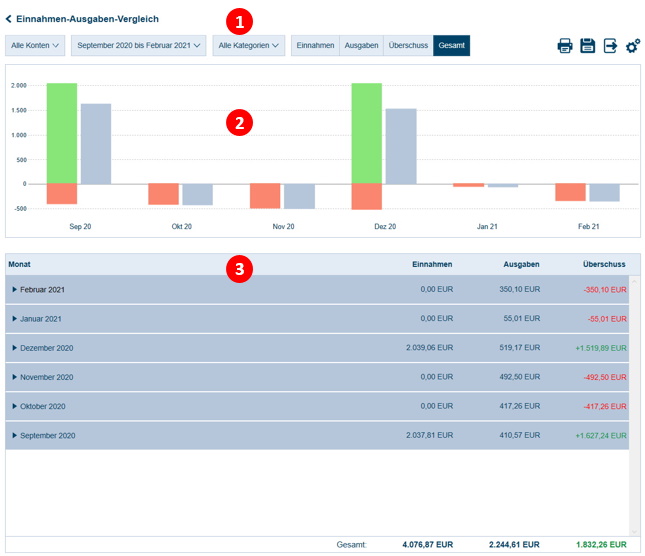
Task: Sort by the Überschuss column header
Action: click(x=604, y=264)
